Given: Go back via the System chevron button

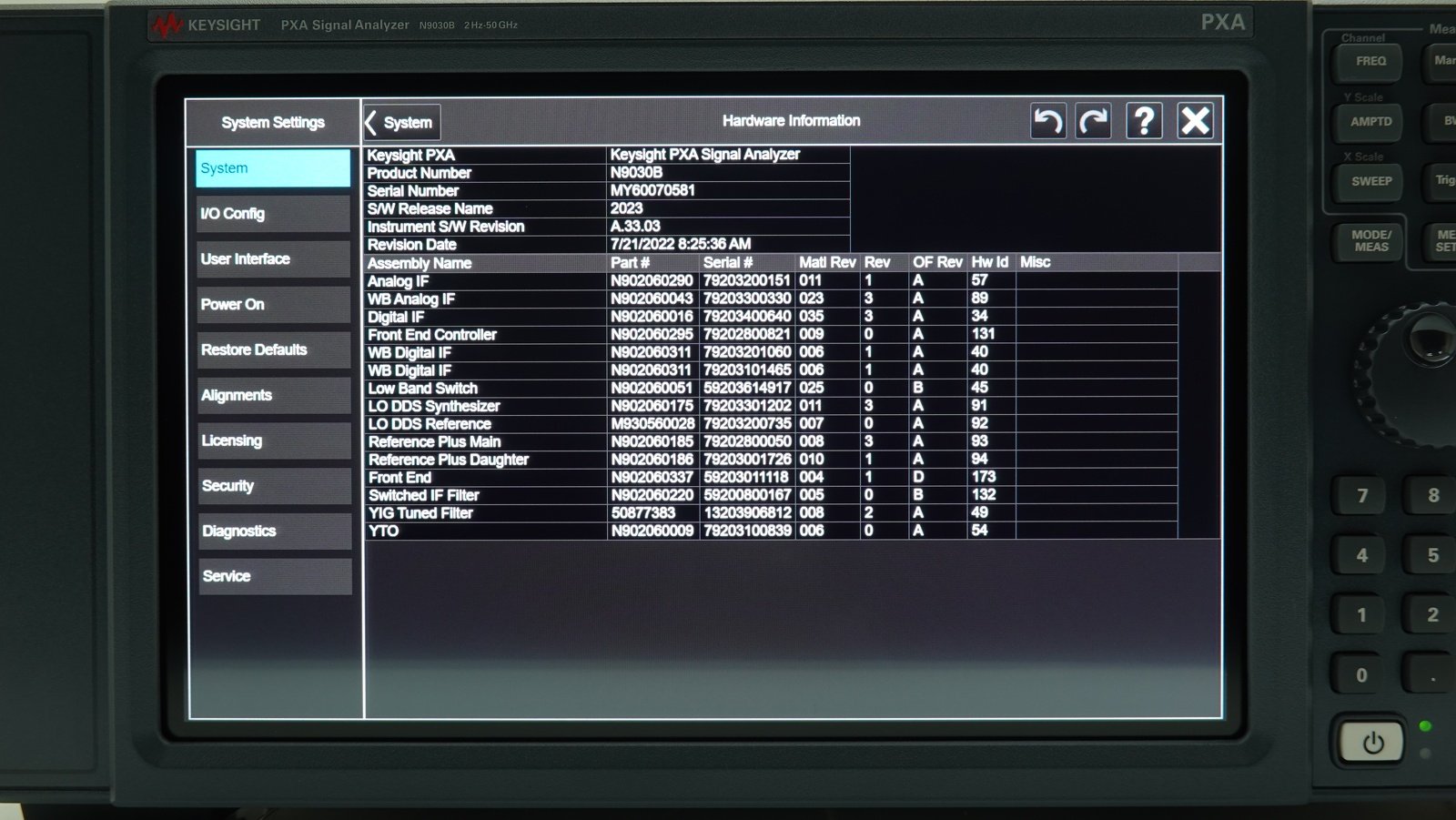Looking at the screenshot, I should pos(401,123).
